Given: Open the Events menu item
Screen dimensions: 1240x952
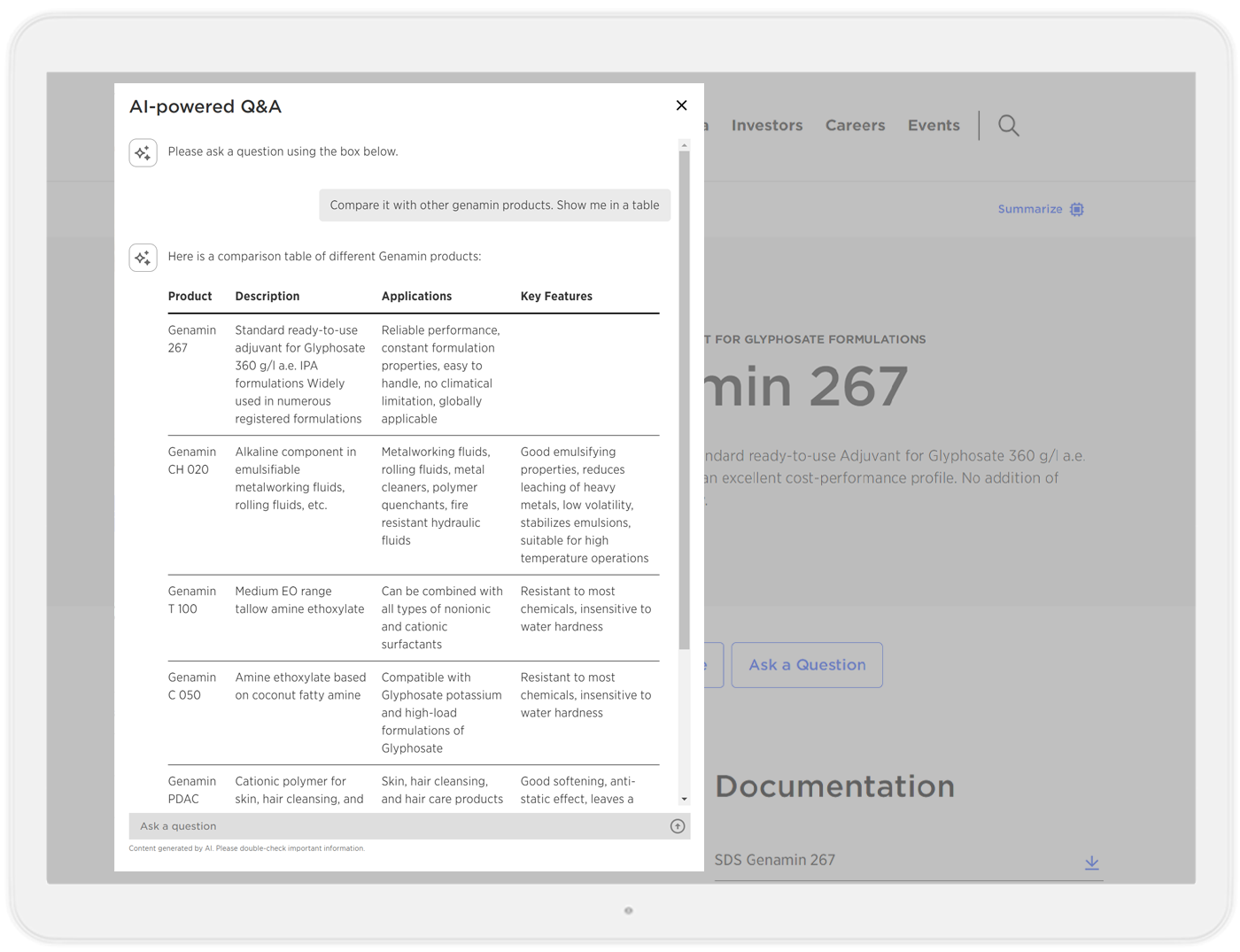Looking at the screenshot, I should point(934,126).
